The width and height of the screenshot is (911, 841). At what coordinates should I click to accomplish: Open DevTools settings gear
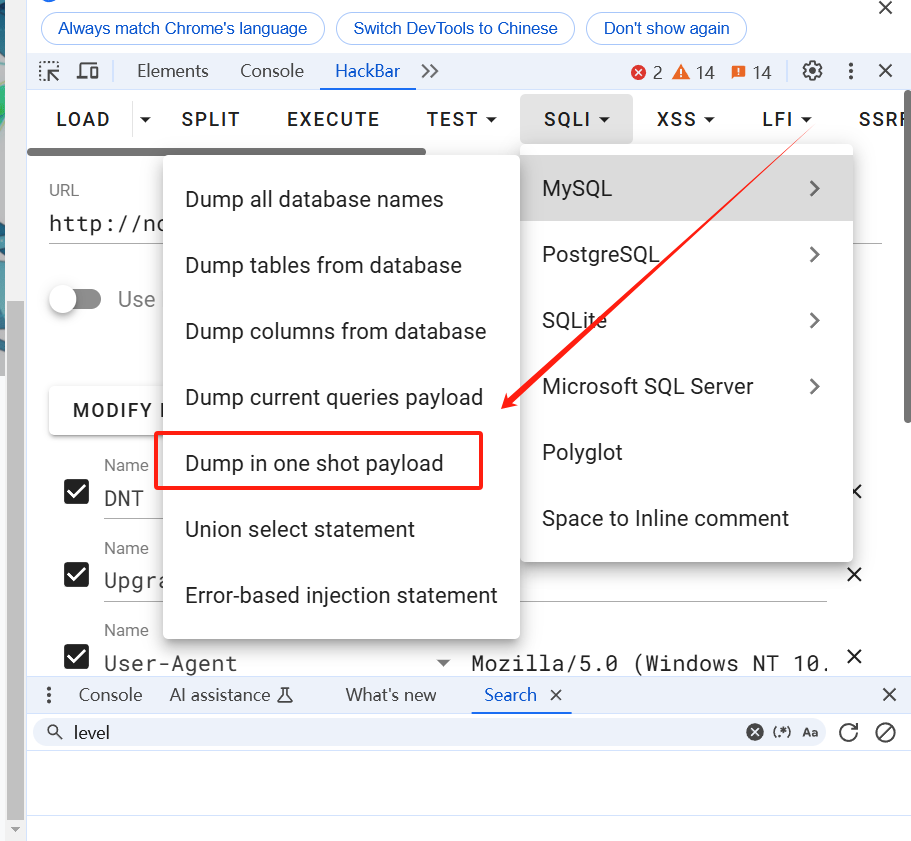[x=812, y=71]
